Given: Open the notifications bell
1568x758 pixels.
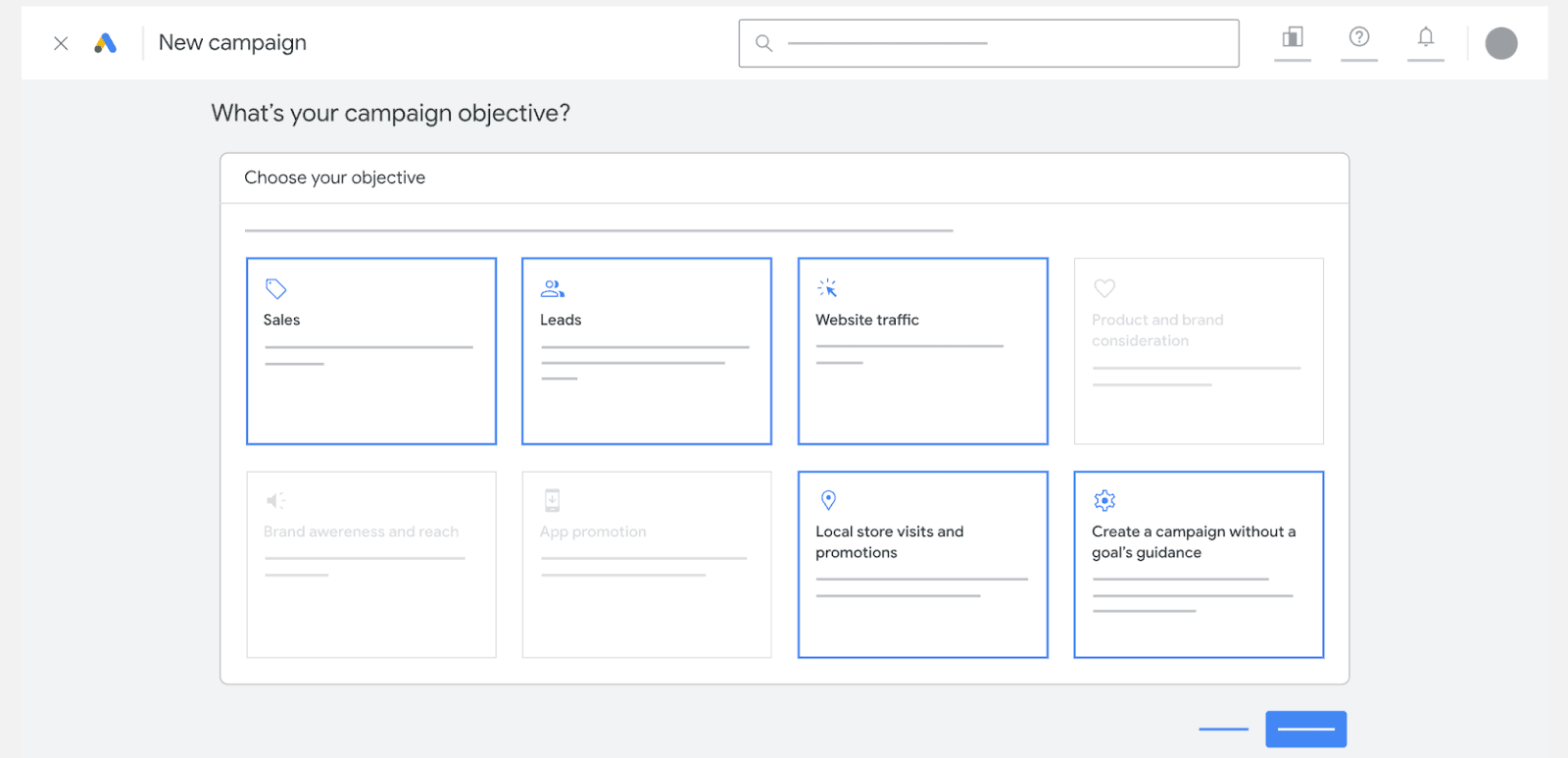Looking at the screenshot, I should pos(1425,37).
